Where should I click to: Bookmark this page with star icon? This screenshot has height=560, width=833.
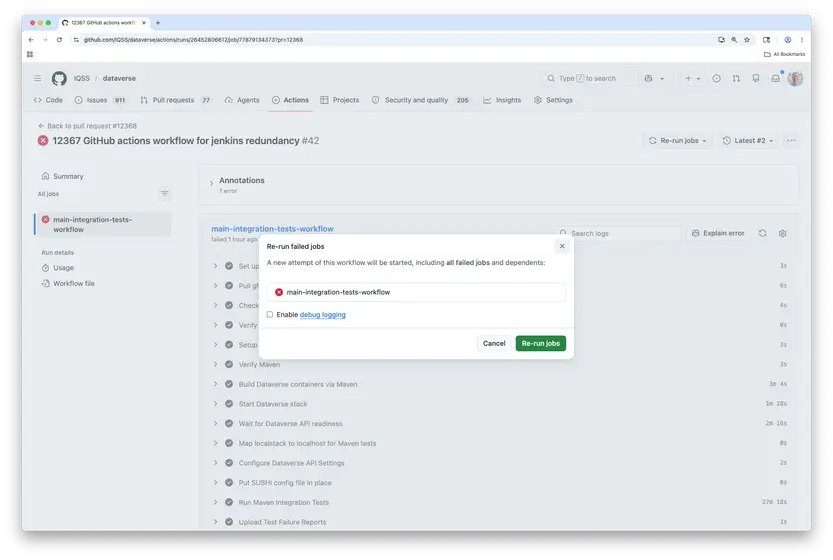click(747, 40)
